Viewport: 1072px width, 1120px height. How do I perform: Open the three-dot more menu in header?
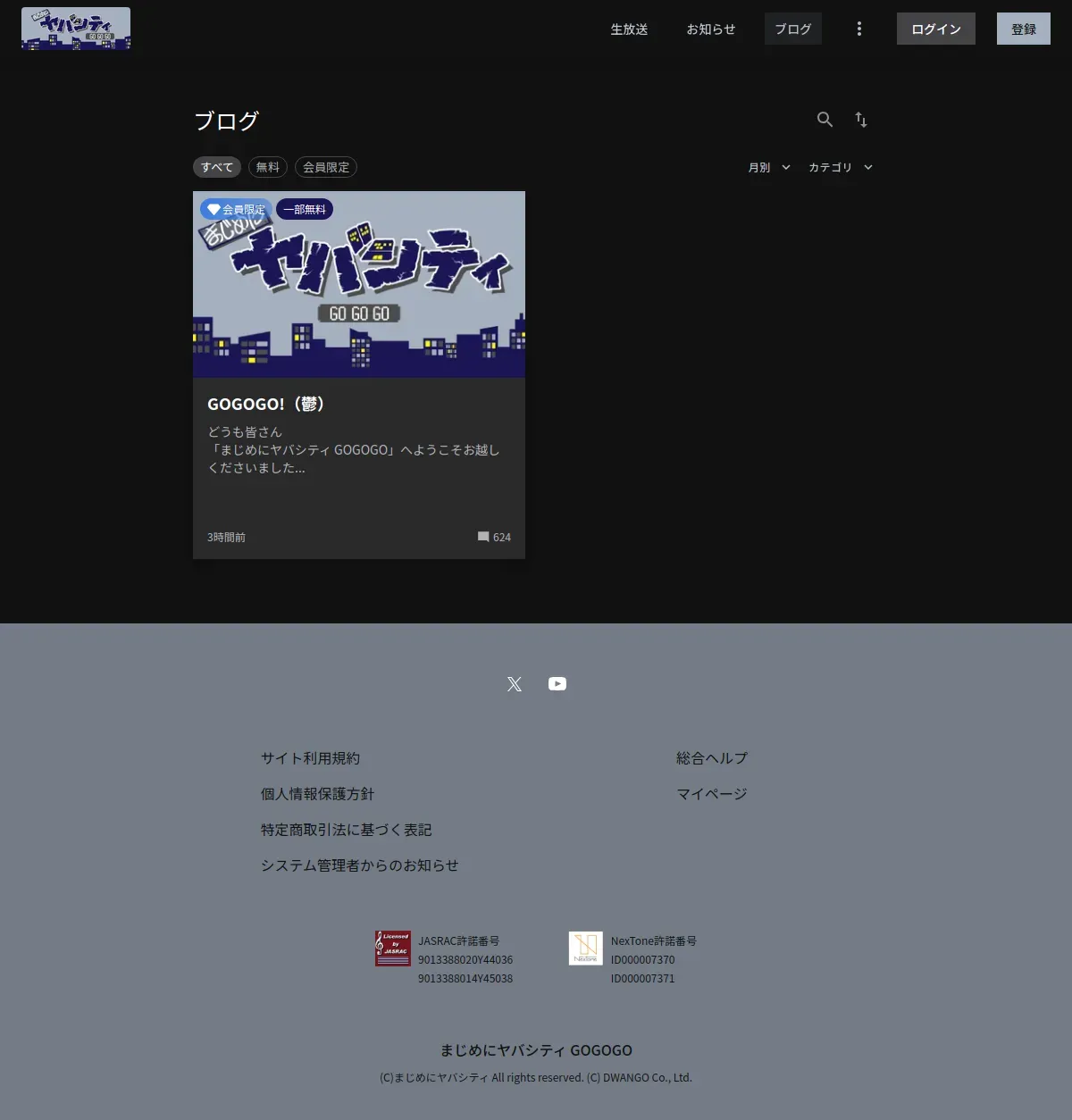tap(859, 29)
